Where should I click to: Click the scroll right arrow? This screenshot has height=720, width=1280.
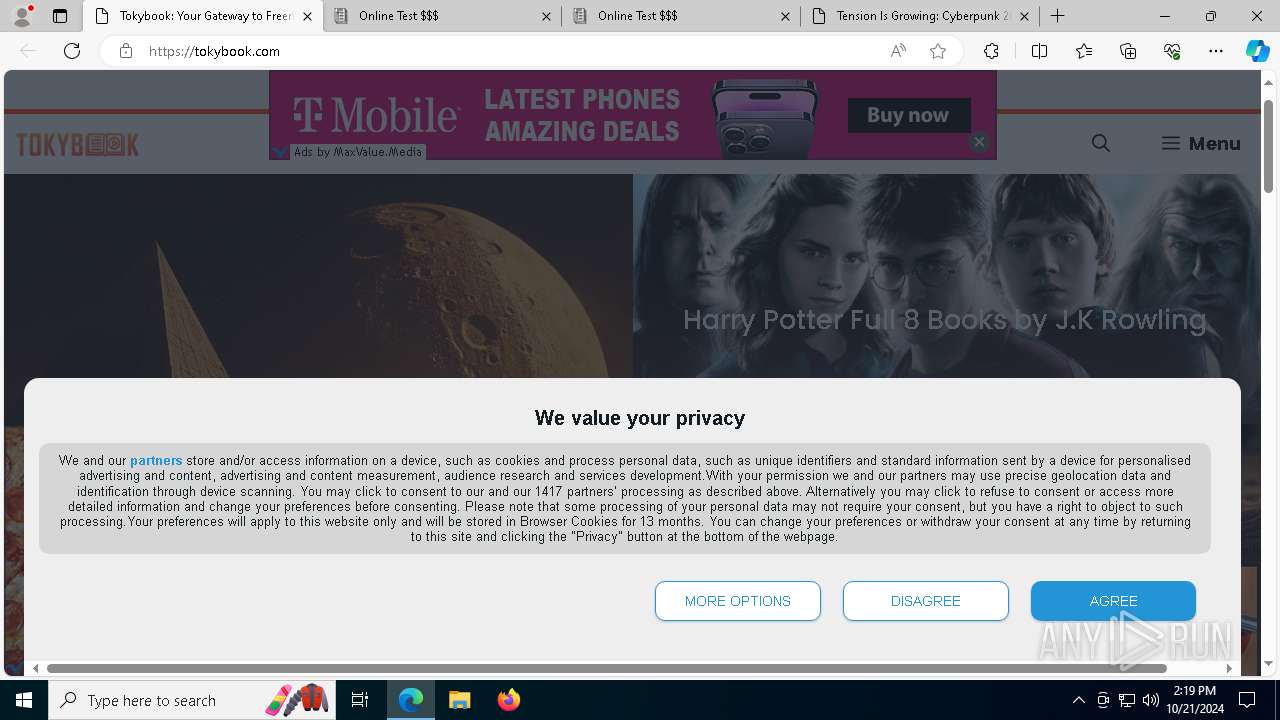(x=1229, y=668)
